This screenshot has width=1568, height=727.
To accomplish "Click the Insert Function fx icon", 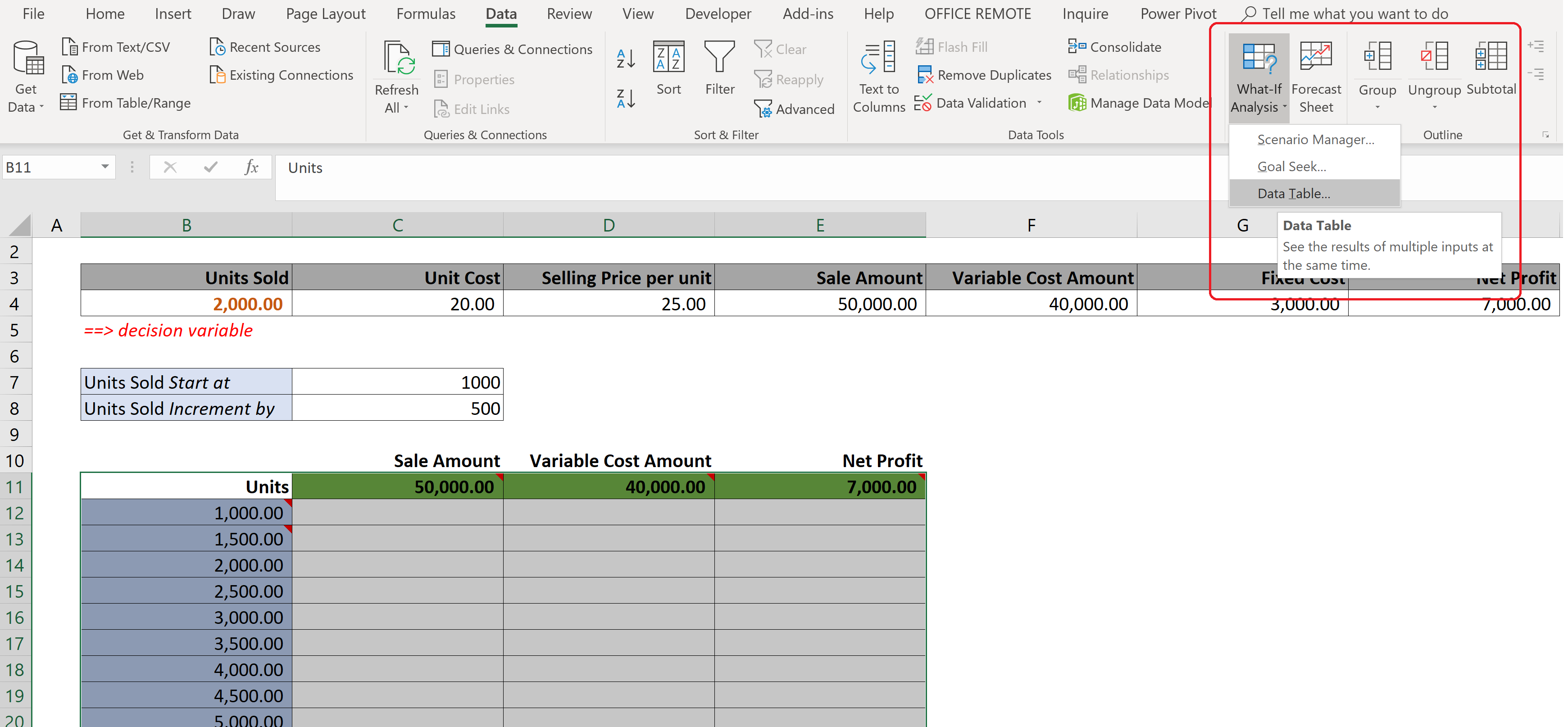I will (x=251, y=167).
